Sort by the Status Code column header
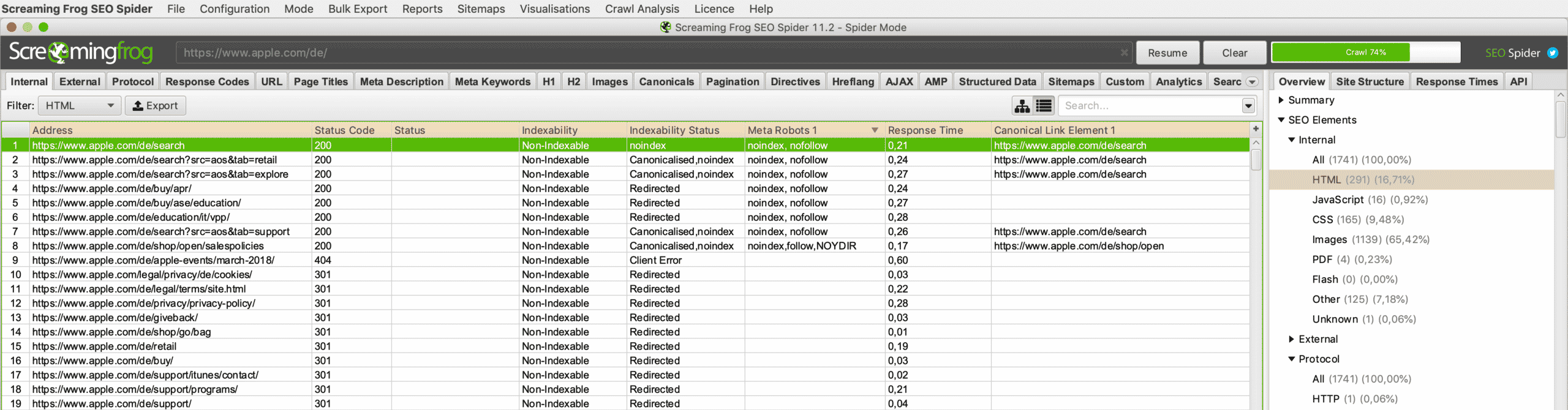The image size is (1568, 410). pyautogui.click(x=352, y=130)
